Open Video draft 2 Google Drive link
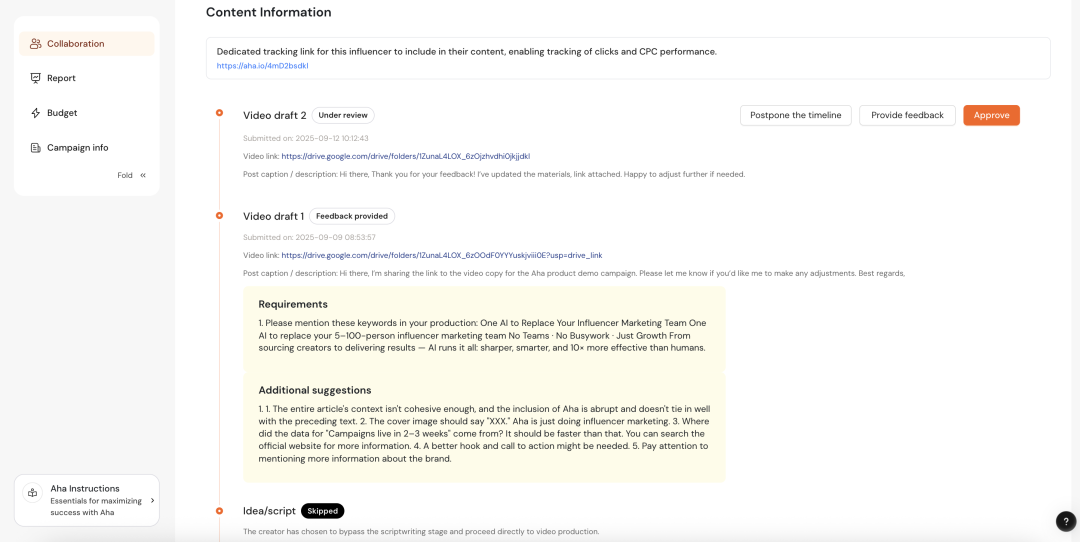Screen dimensions: 1080x542 [x=405, y=156]
